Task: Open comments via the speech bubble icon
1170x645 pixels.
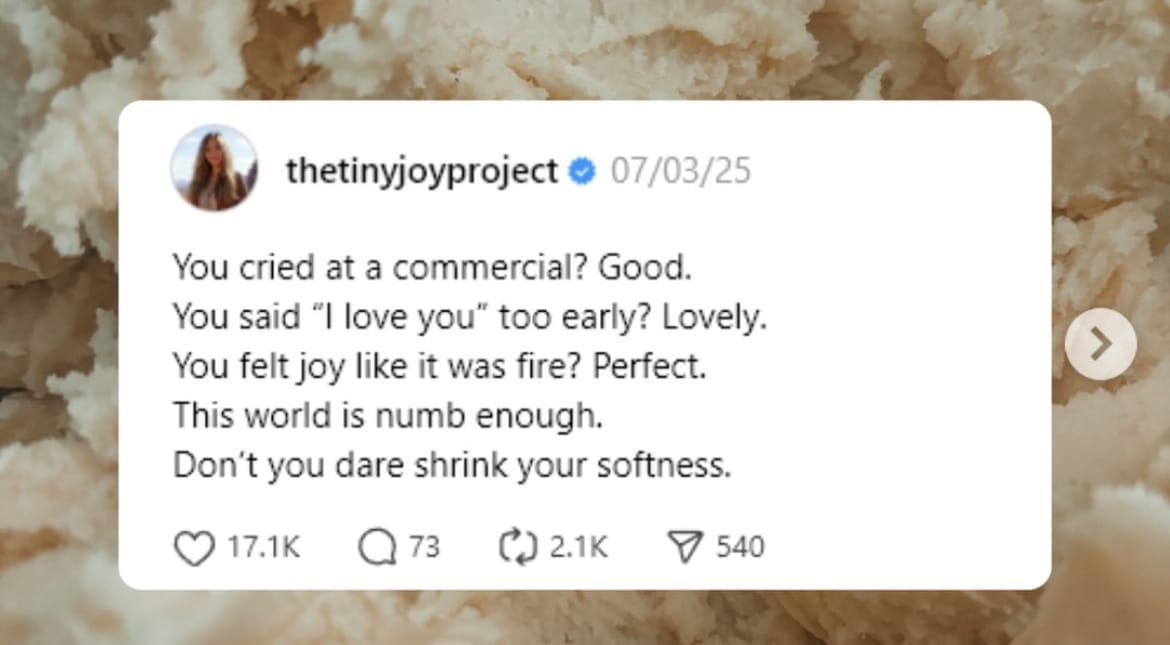Action: [x=376, y=548]
